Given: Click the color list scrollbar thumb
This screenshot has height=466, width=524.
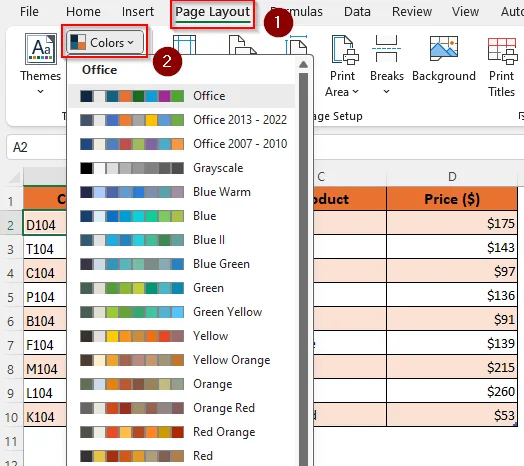Looking at the screenshot, I should click(x=303, y=269).
